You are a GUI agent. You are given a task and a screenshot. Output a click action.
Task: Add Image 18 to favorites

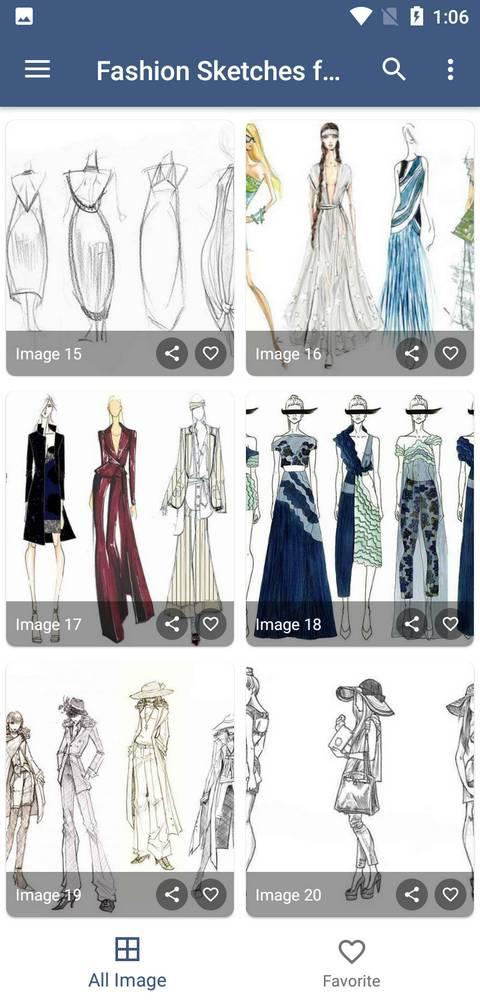coord(451,624)
